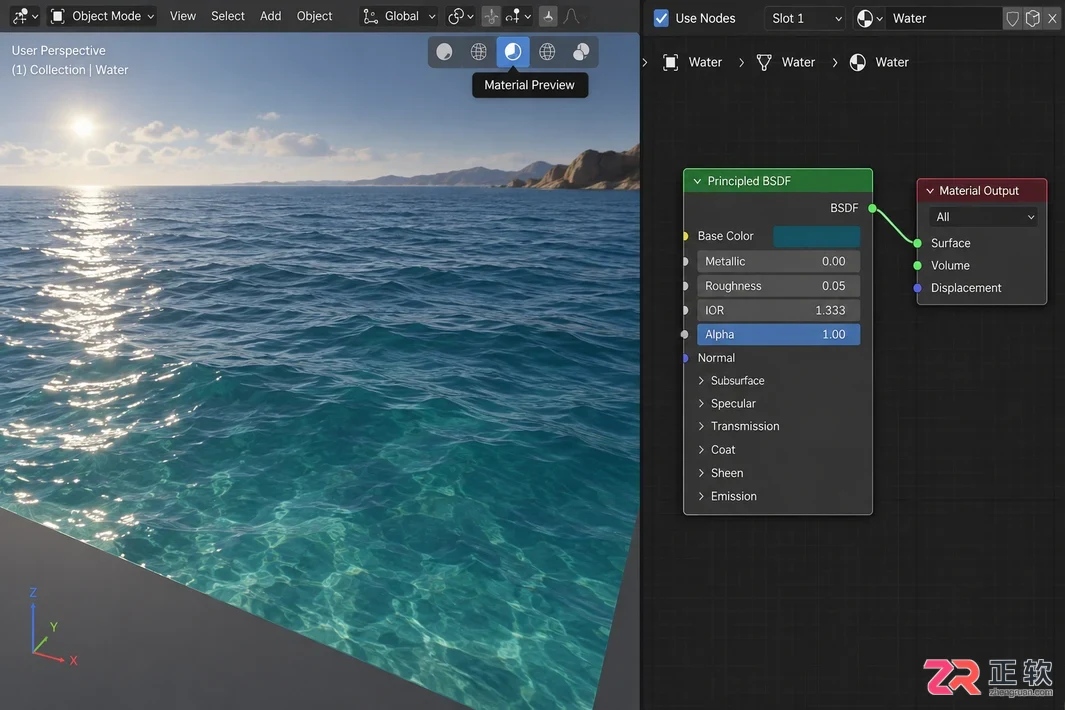
Task: Open the editor type selector icon
Action: click(x=24, y=16)
